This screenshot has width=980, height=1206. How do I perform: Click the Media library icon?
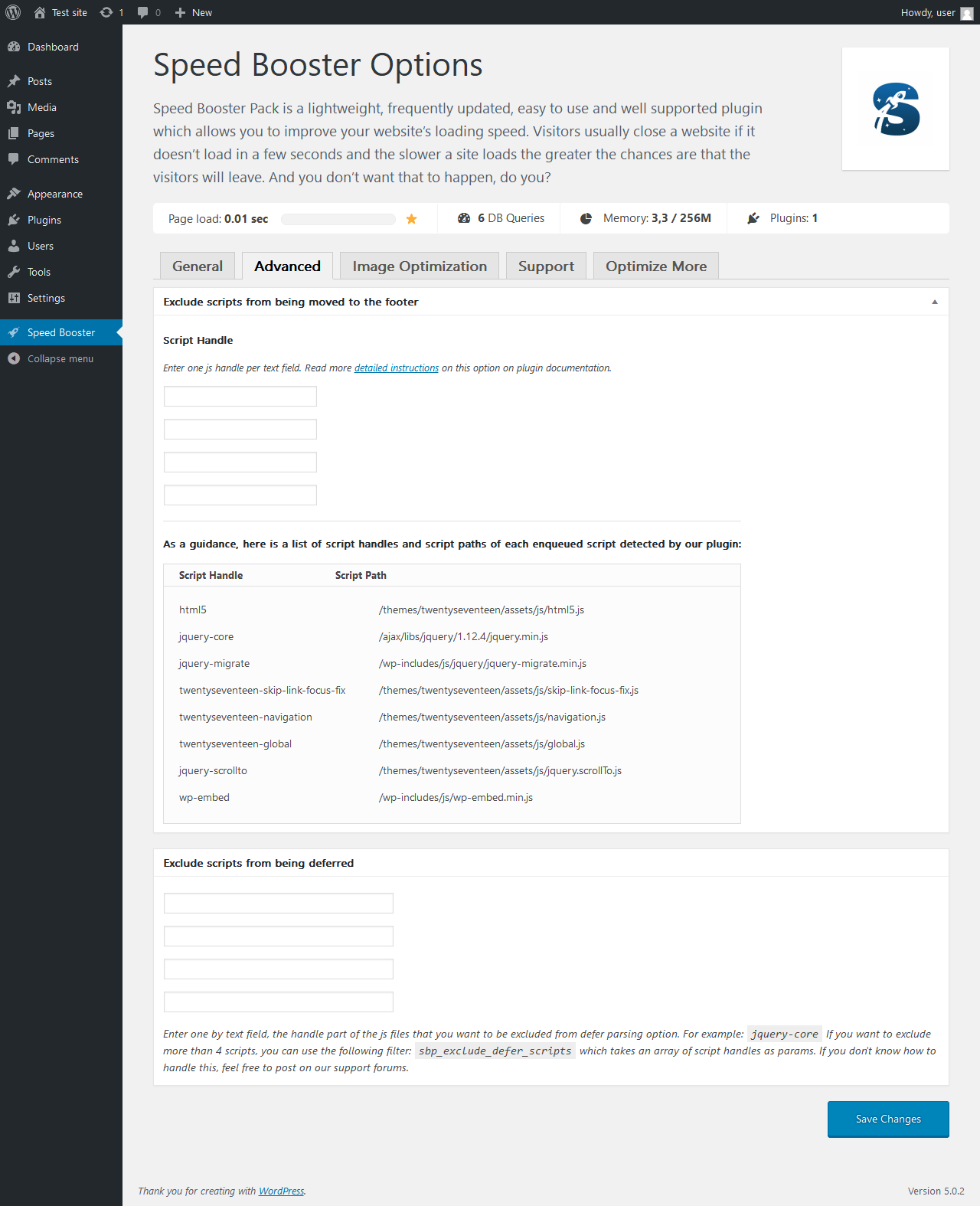[14, 107]
